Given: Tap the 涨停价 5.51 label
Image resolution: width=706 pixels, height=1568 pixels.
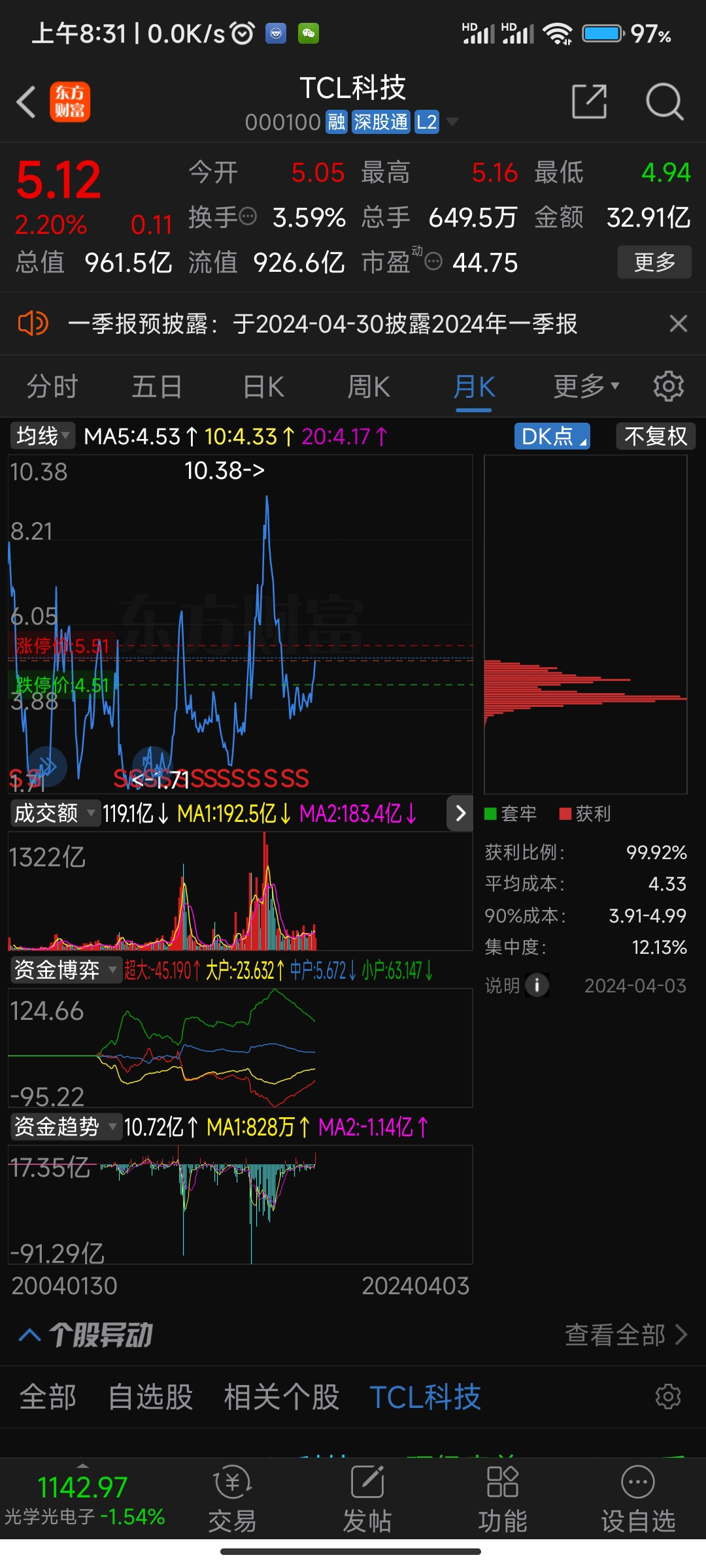Looking at the screenshot, I should pyautogui.click(x=62, y=646).
